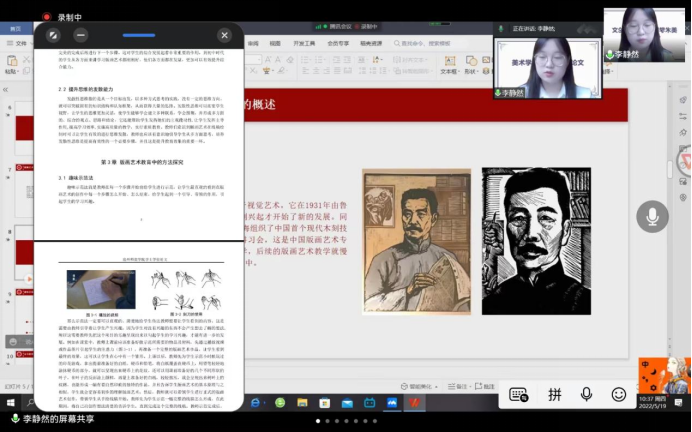Click the bulleted list icon
This screenshot has width=692, height=432.
point(306,60)
